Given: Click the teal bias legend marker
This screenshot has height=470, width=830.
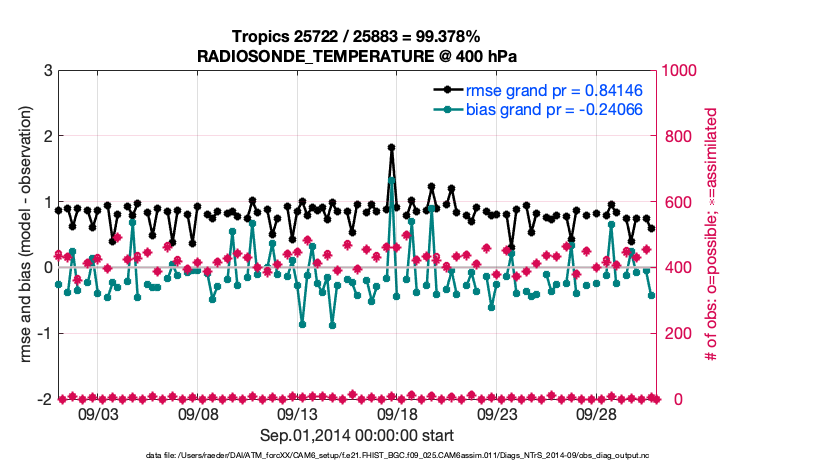Looking at the screenshot, I should tap(448, 108).
